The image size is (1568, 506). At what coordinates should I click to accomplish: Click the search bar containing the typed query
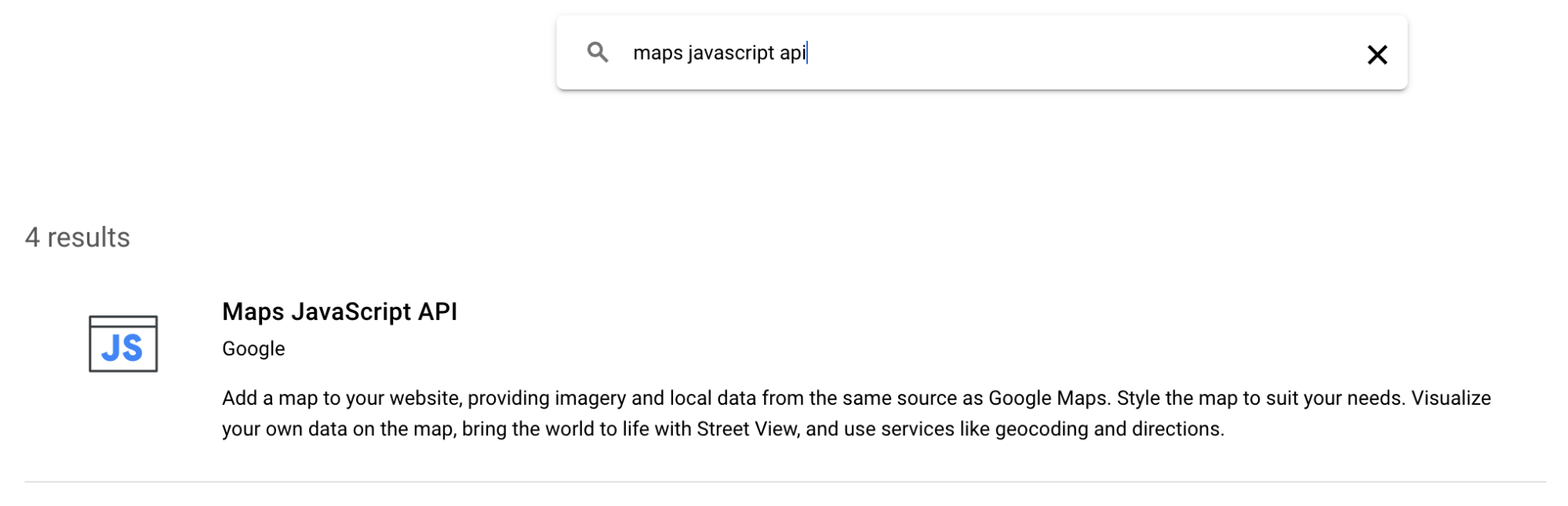[x=980, y=53]
